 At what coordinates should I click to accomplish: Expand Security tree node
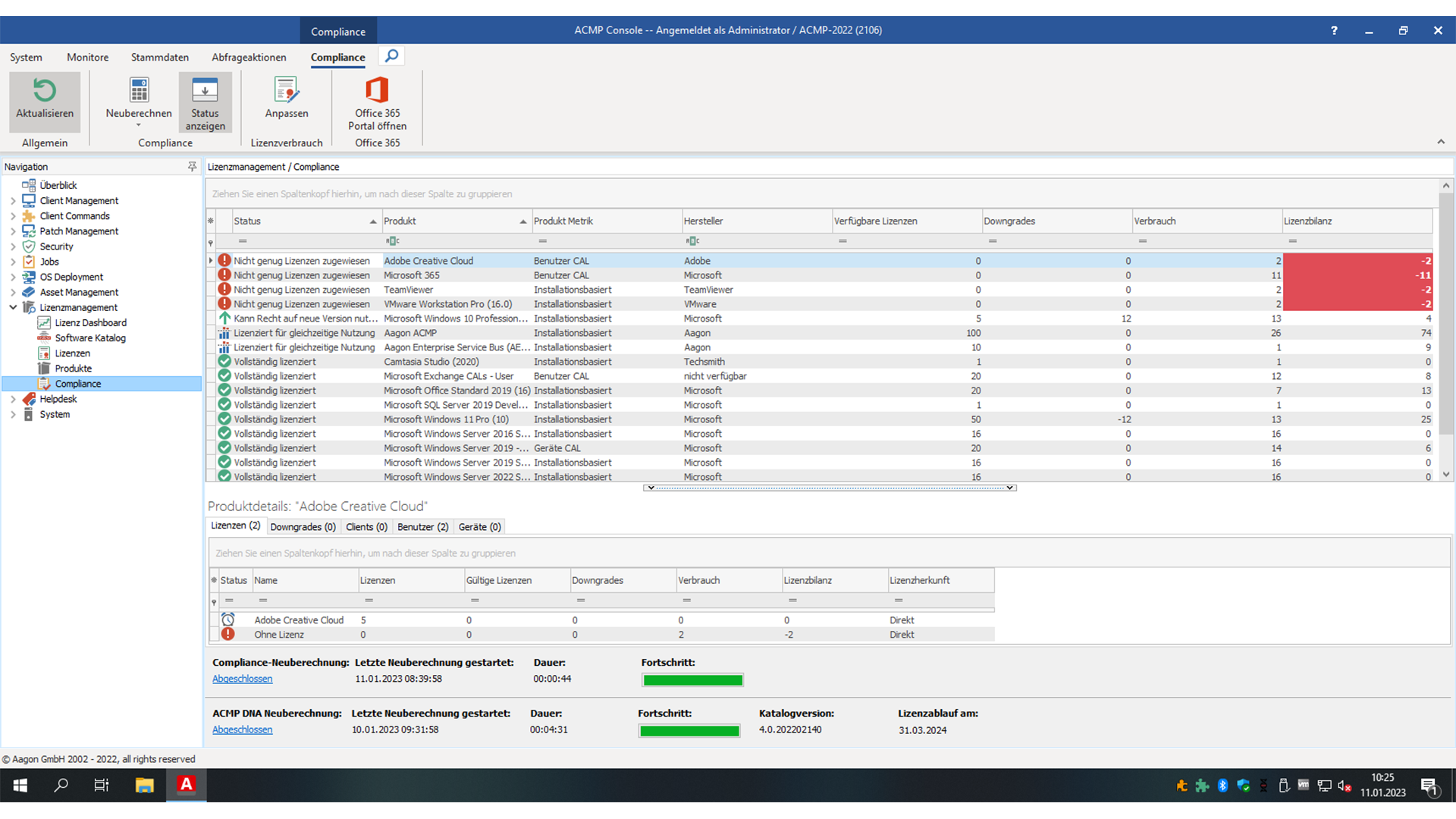pos(13,246)
